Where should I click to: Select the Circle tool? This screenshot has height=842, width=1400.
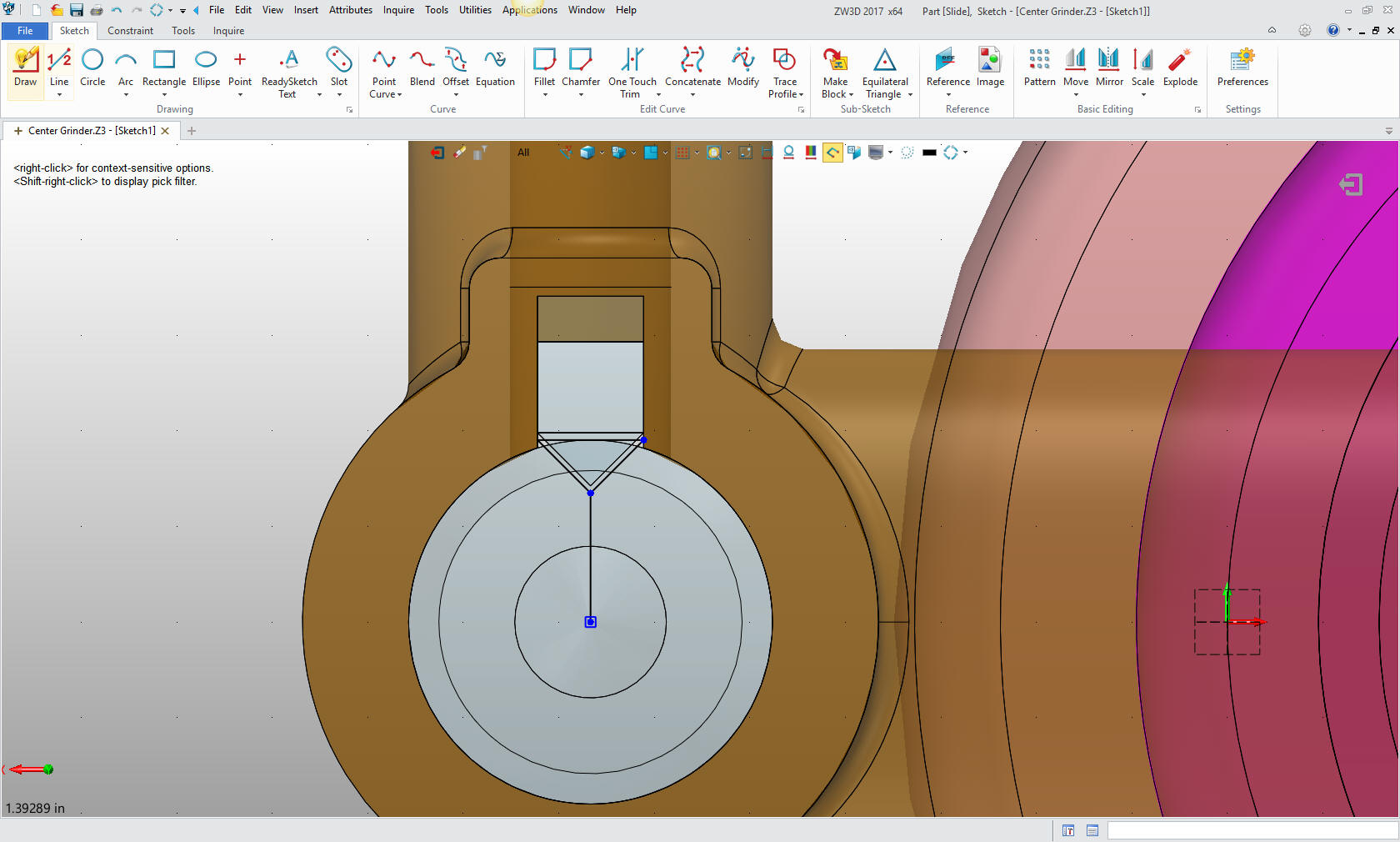92,68
